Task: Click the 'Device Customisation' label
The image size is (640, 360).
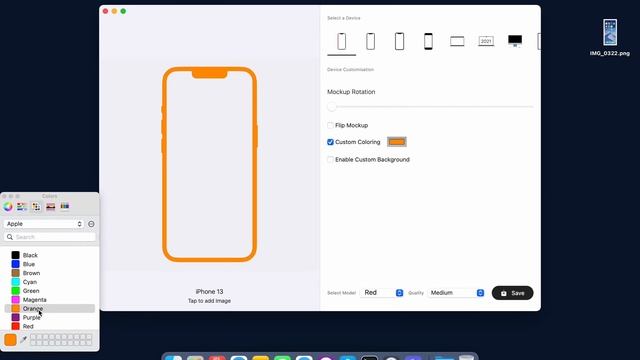Action: (x=350, y=69)
